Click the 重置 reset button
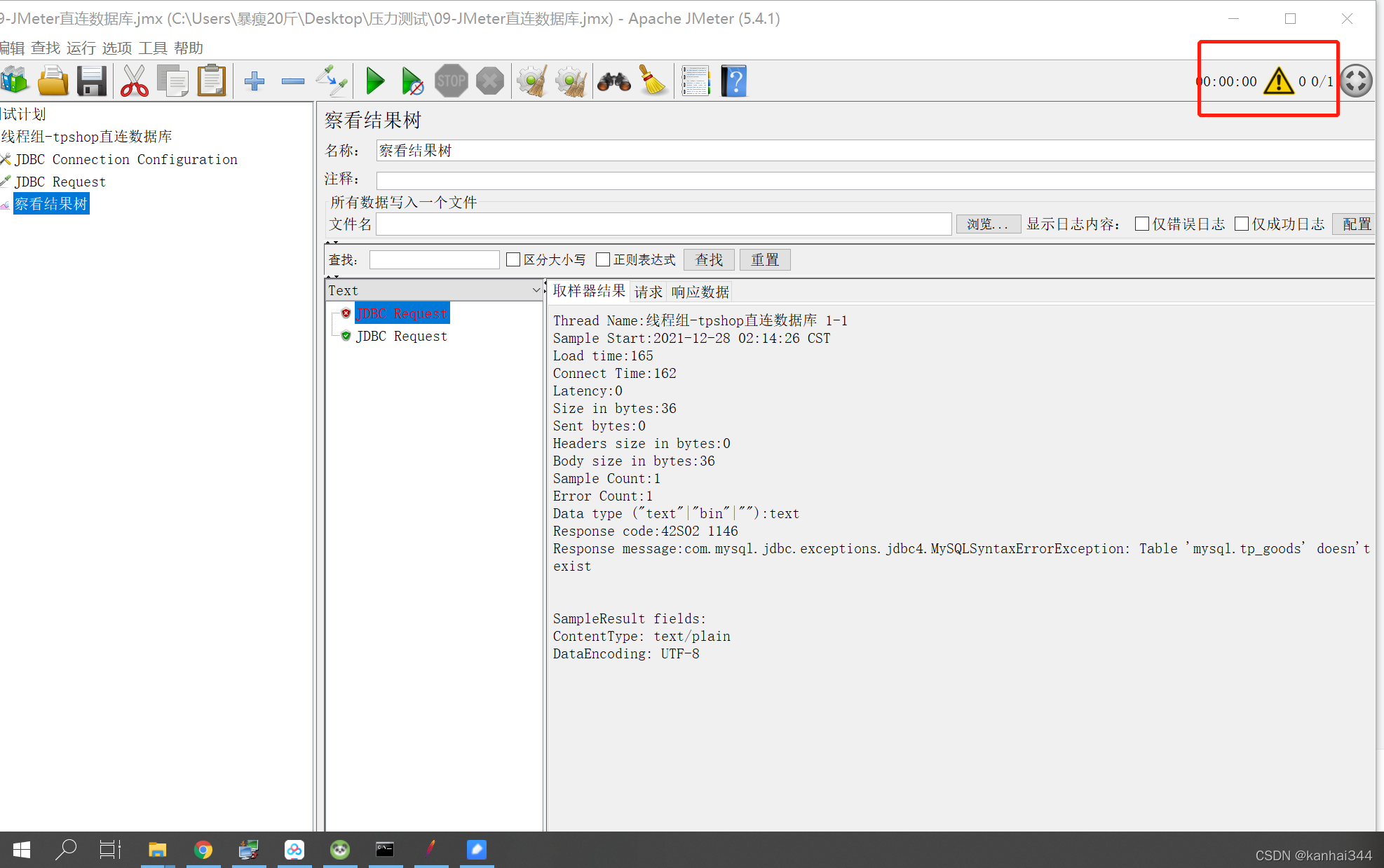Image resolution: width=1384 pixels, height=868 pixels. tap(764, 259)
